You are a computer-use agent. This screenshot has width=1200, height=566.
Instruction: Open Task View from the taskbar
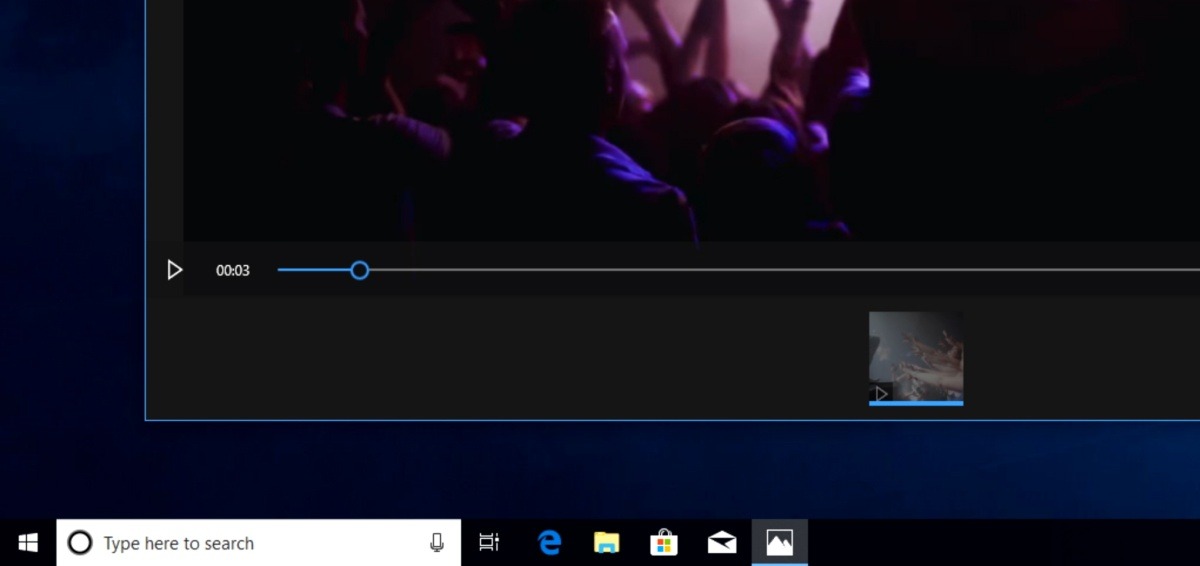click(x=489, y=543)
